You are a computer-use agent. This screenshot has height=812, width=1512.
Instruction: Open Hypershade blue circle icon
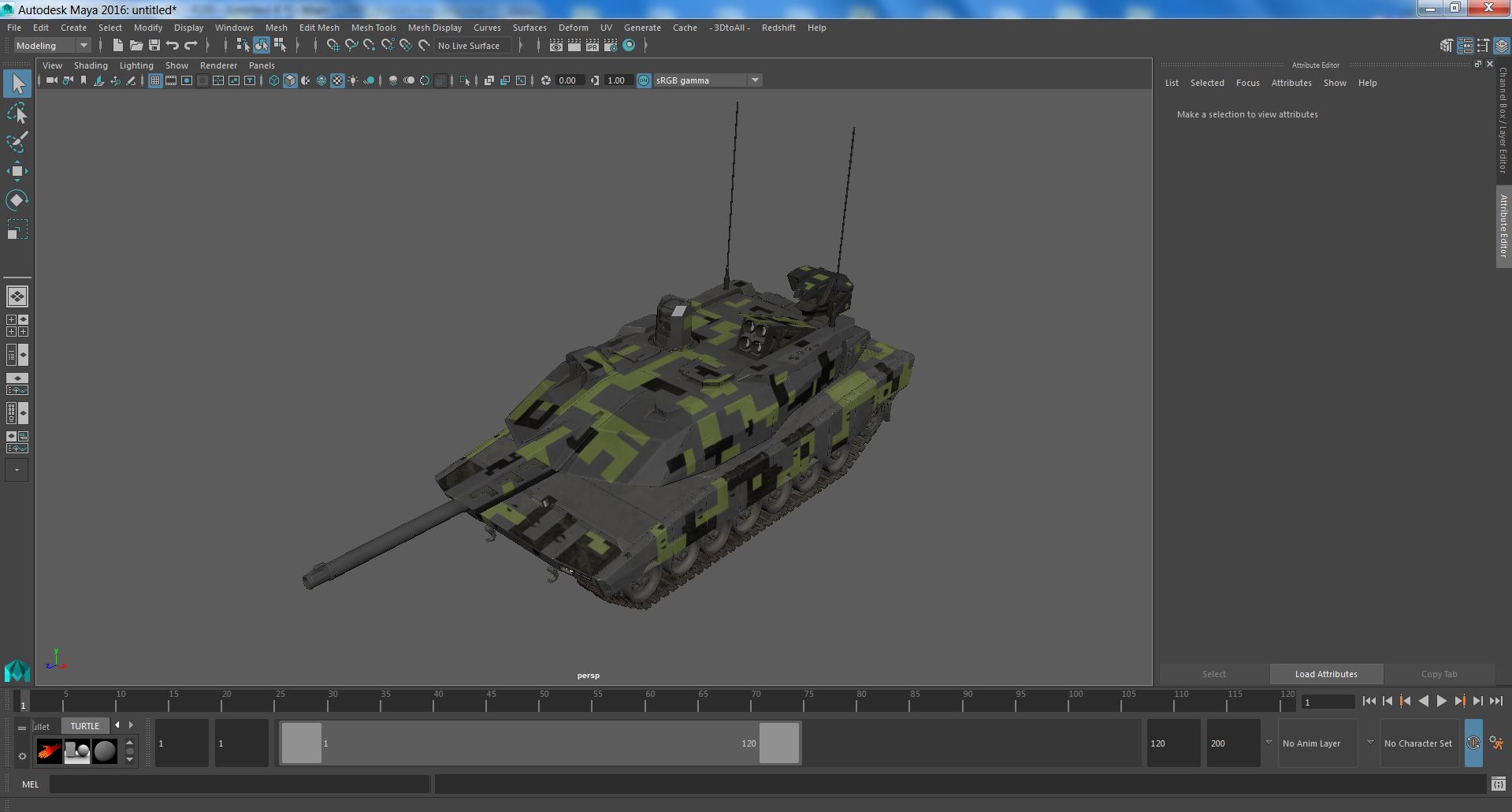629,46
